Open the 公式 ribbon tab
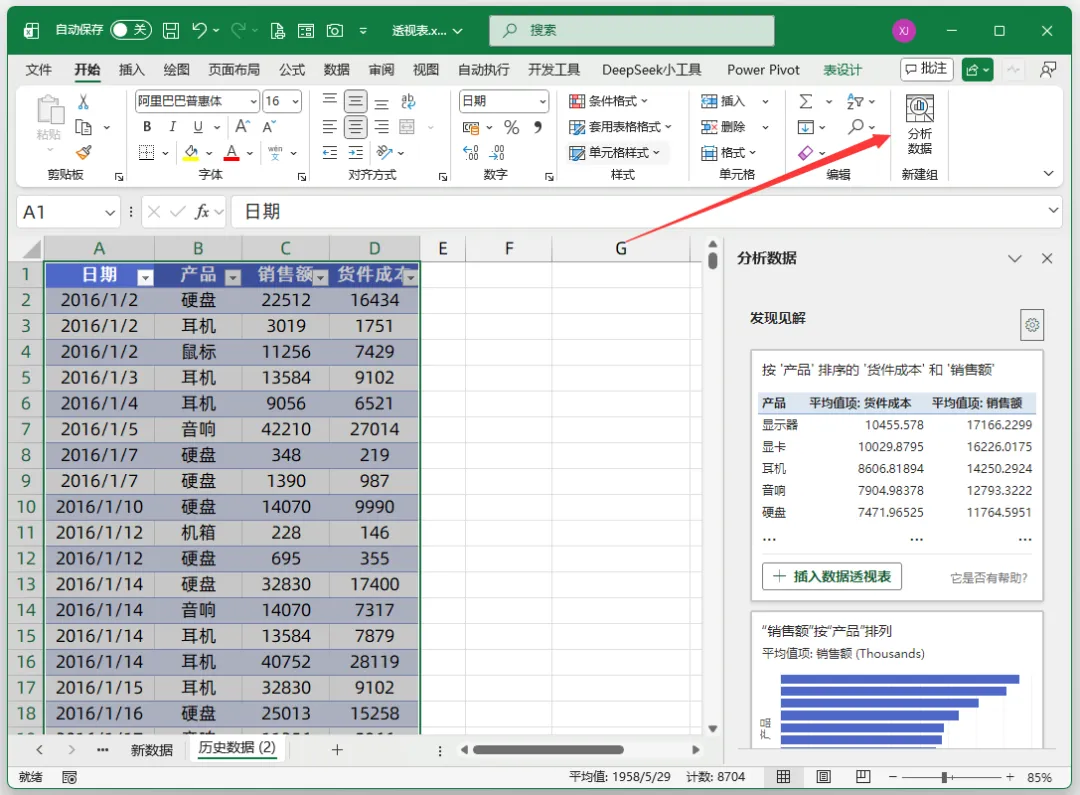The image size is (1080, 795). pos(292,70)
